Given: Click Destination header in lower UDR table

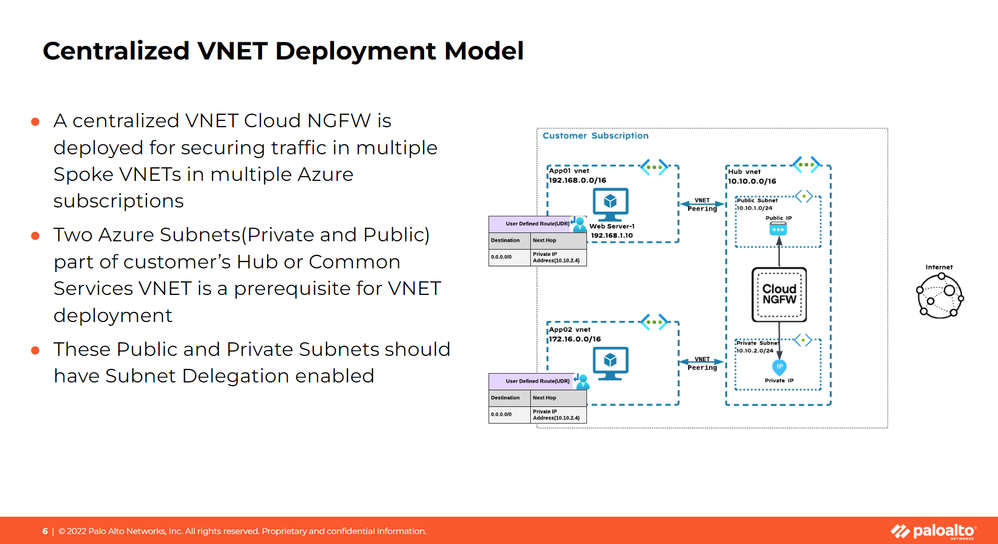Looking at the screenshot, I should point(509,398).
